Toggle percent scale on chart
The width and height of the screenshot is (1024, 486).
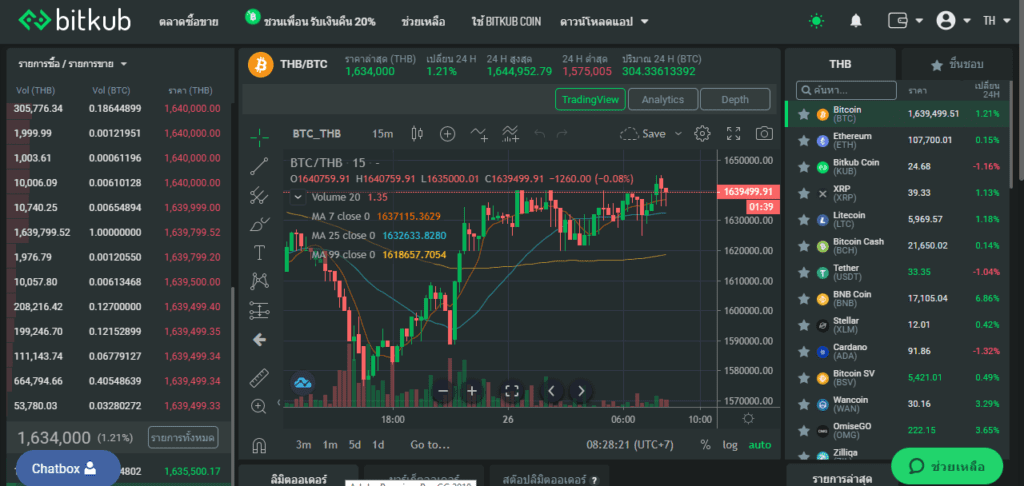coord(705,445)
